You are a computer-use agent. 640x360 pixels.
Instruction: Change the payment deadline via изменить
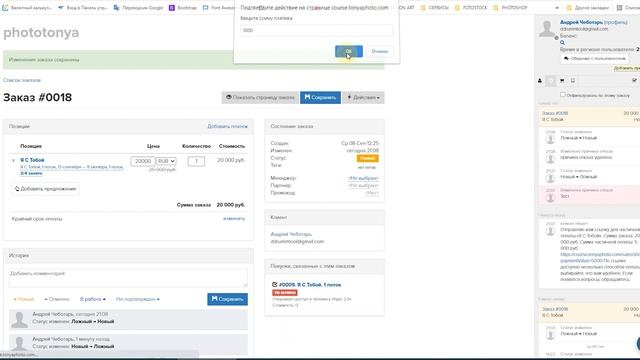pos(234,219)
